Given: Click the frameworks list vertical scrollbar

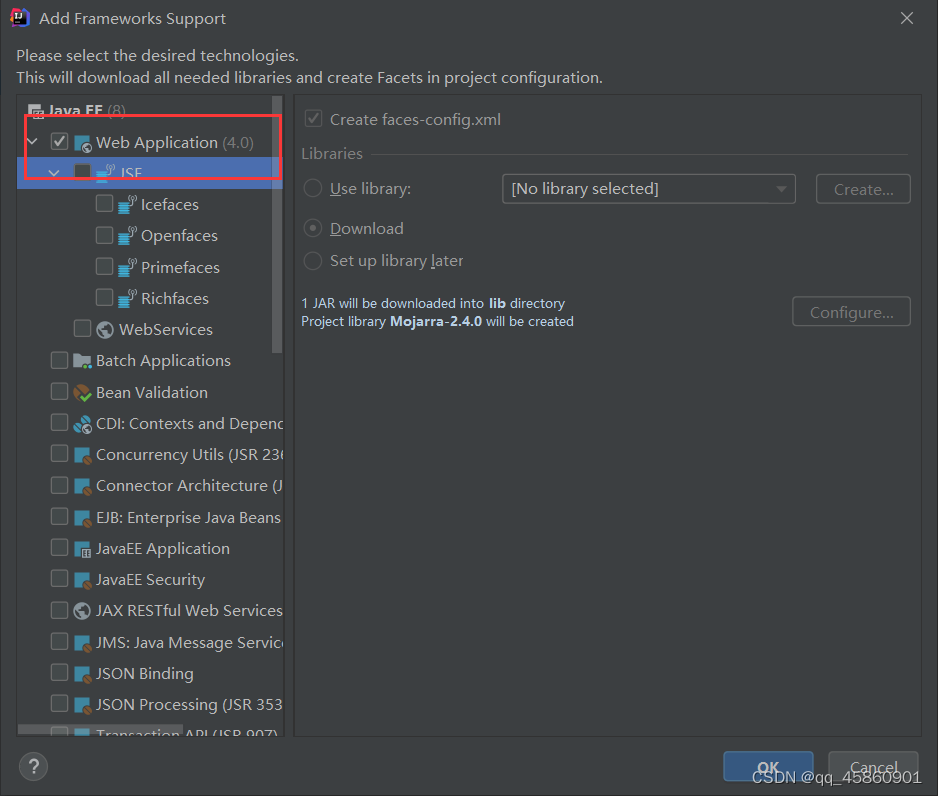Looking at the screenshot, I should pos(277,224).
